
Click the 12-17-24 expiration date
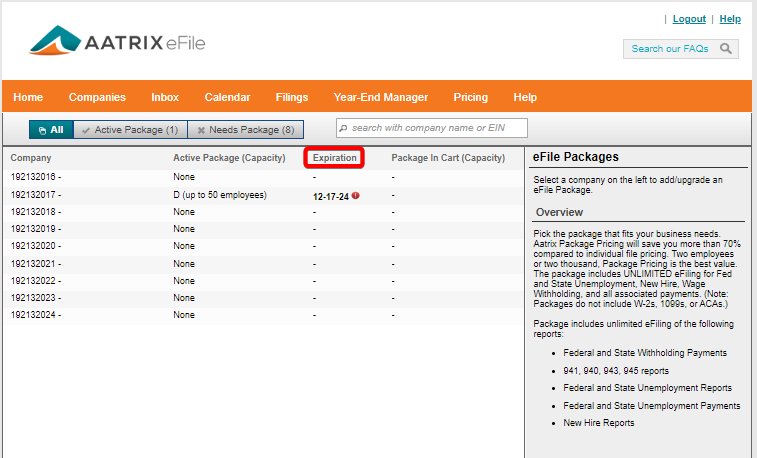[331, 196]
